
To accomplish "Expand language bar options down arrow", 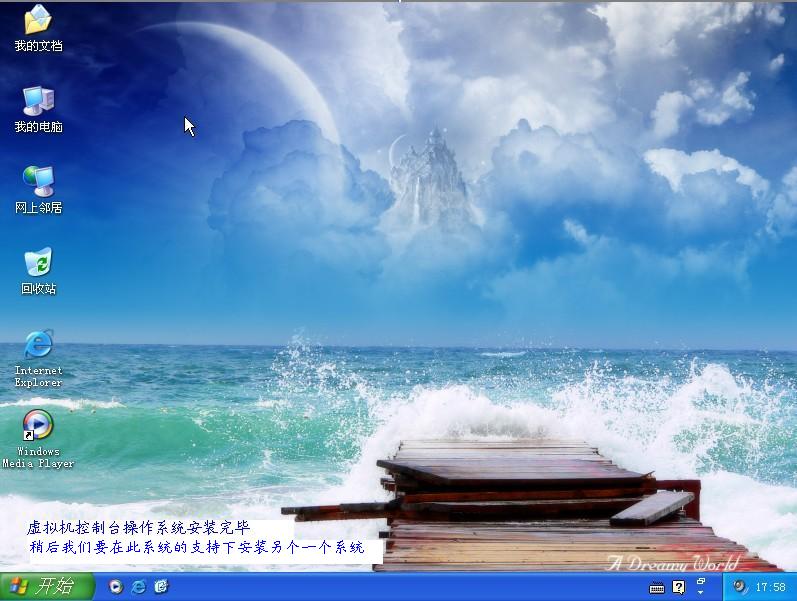I will [701, 593].
